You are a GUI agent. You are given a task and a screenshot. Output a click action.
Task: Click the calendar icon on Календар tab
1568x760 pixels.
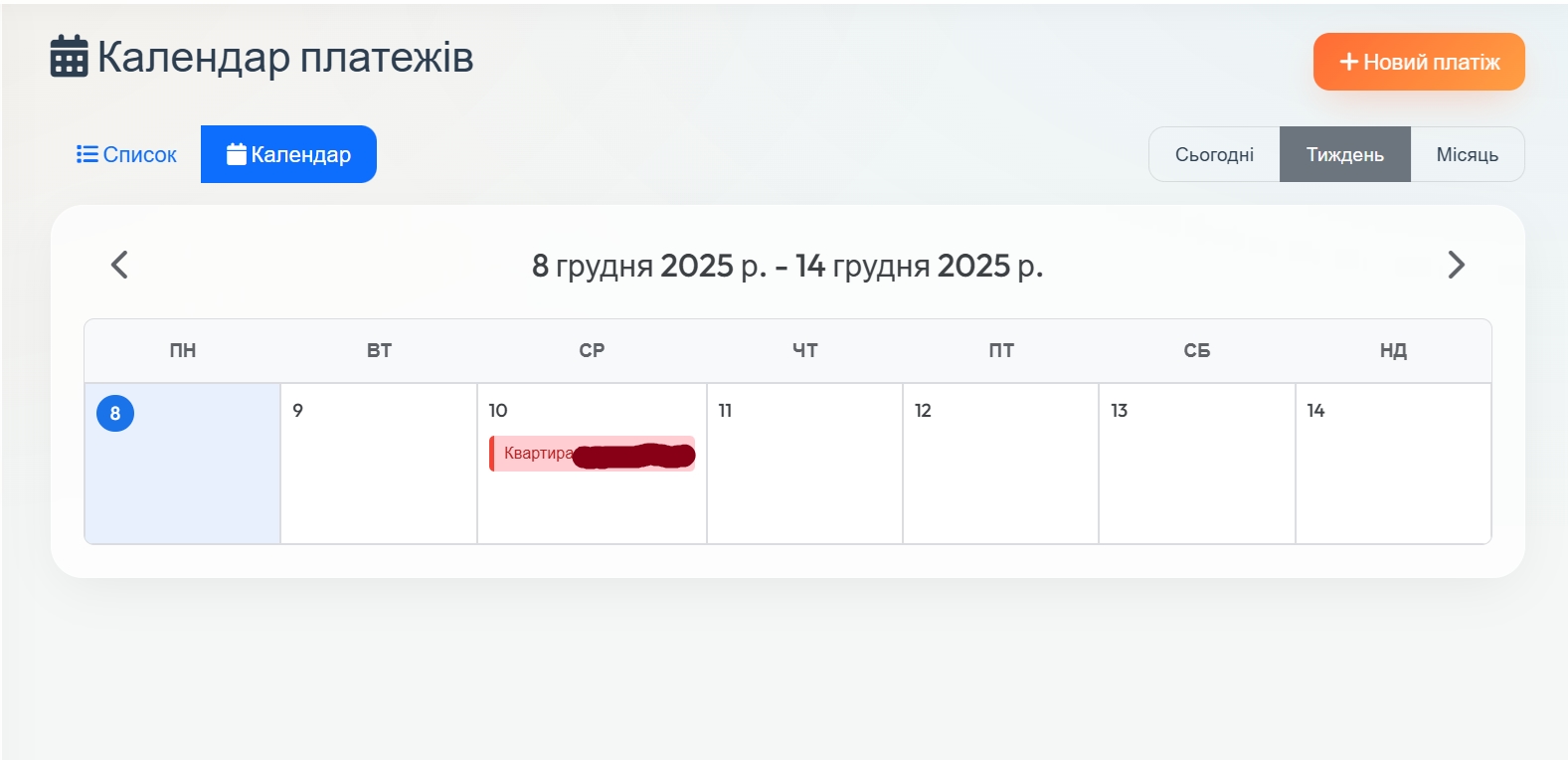[x=237, y=154]
